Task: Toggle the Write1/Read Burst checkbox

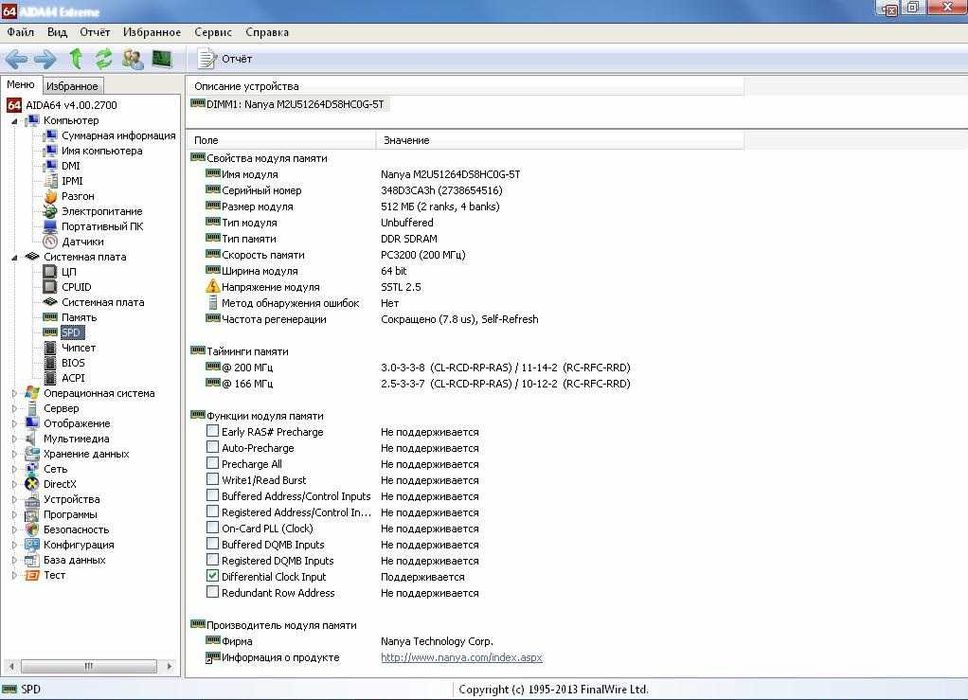Action: 212,479
